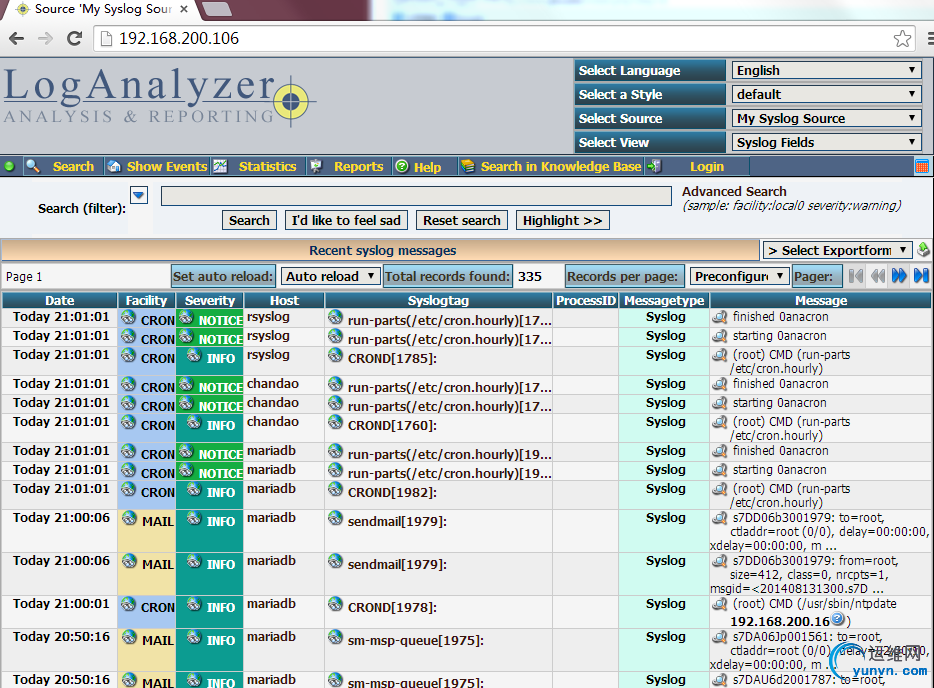Click magnifier icon beside mariadb 'finished 0anacron' message
The height and width of the screenshot is (688, 934).
(720, 451)
